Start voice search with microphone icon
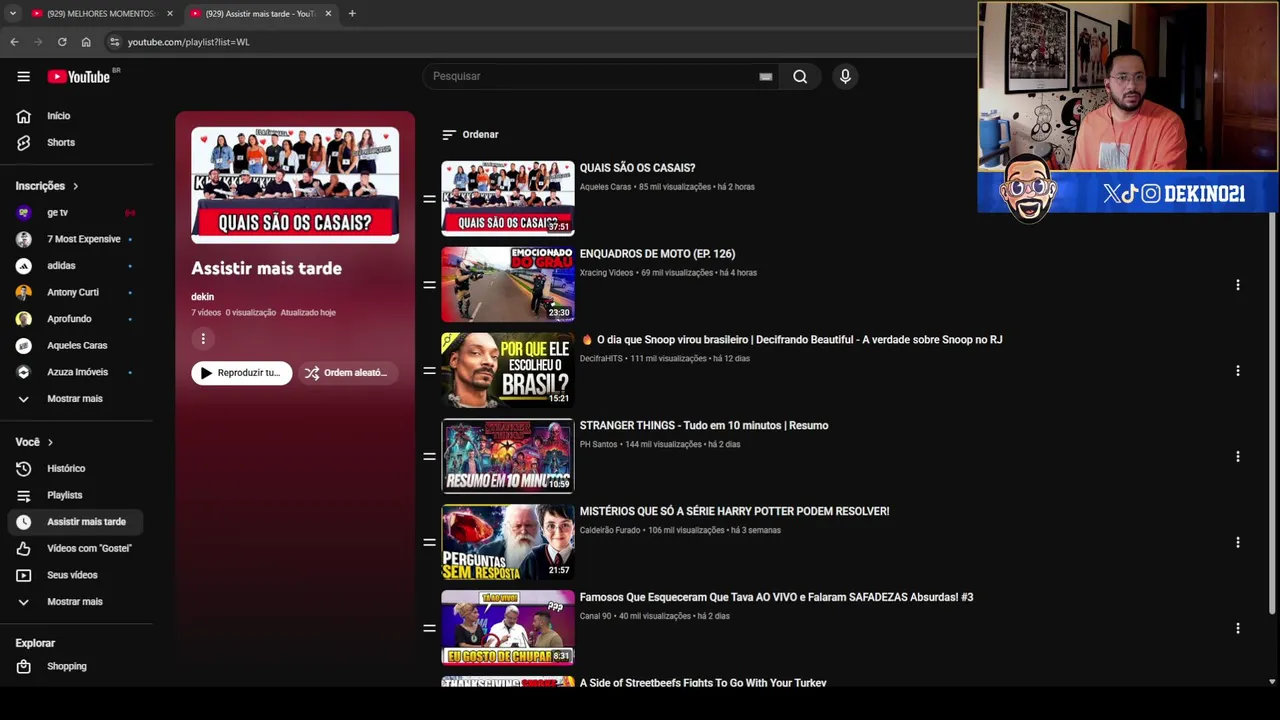Image resolution: width=1280 pixels, height=720 pixels. coord(845,76)
